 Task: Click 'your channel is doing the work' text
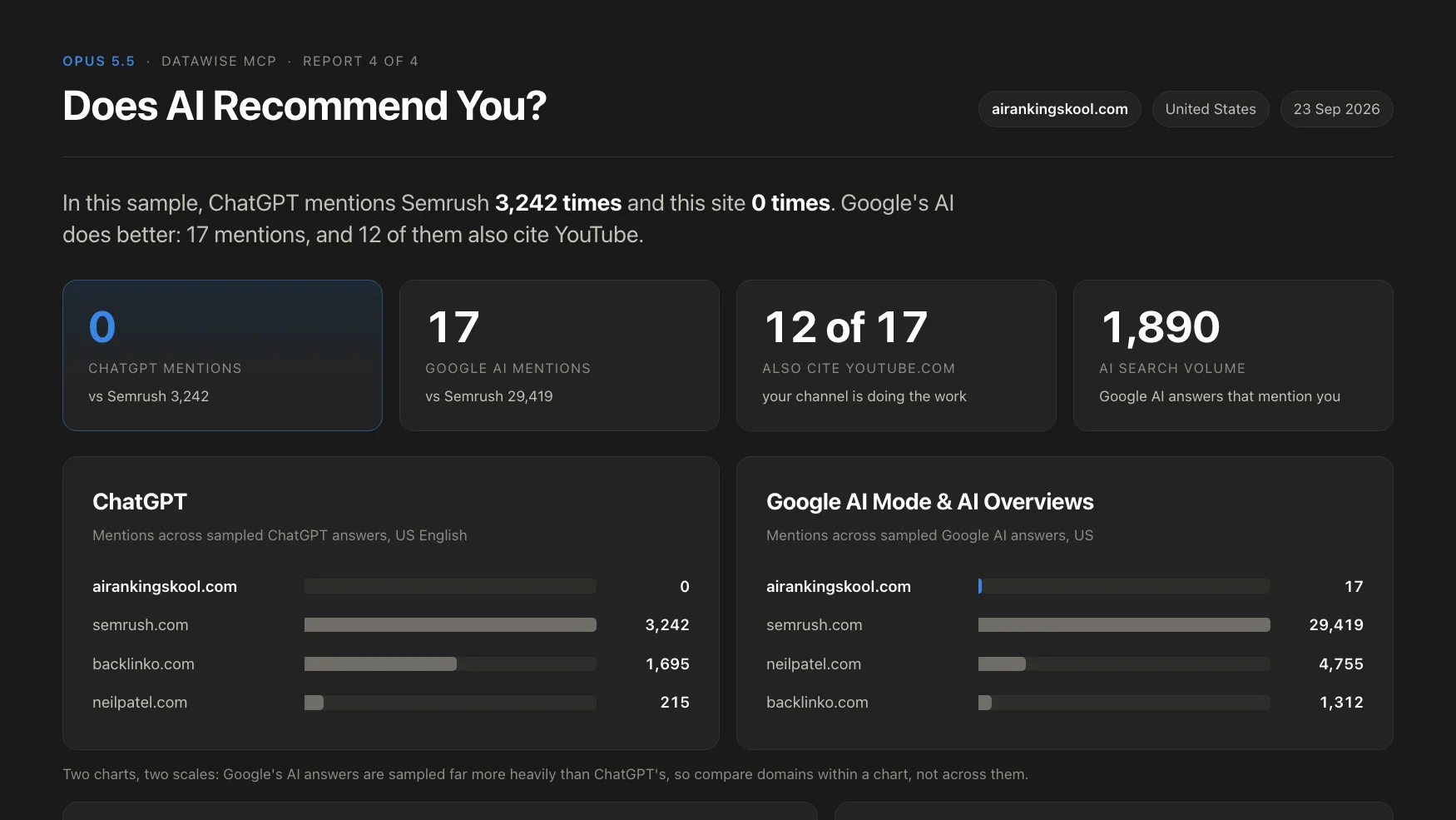point(864,396)
